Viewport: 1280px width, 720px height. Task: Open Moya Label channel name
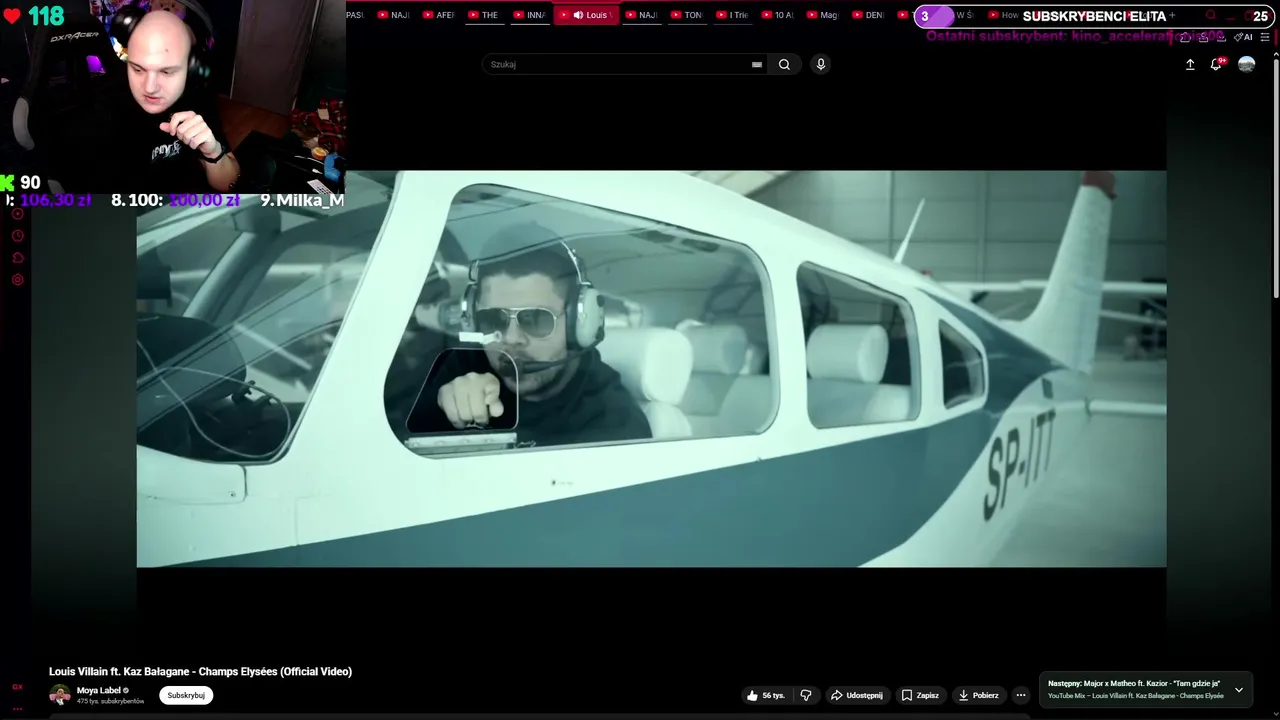[99, 690]
